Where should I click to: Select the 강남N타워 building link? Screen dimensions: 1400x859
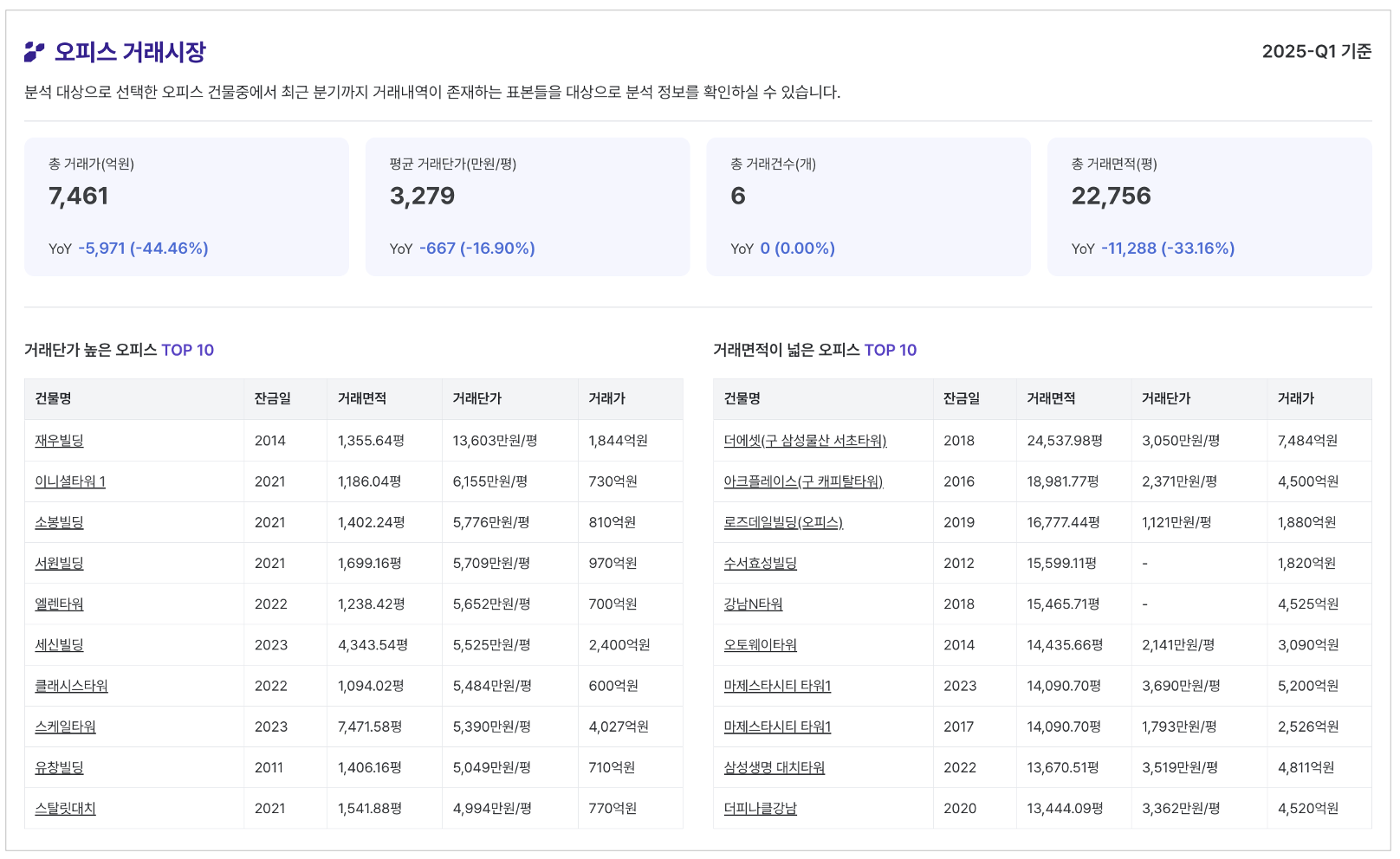point(753,604)
